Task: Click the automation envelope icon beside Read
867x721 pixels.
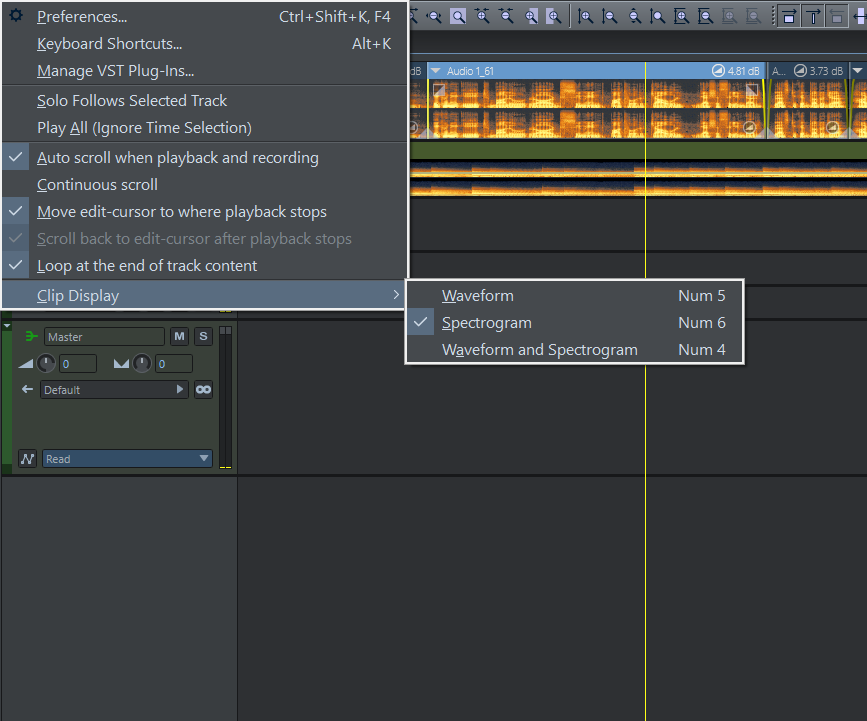Action: 27,459
